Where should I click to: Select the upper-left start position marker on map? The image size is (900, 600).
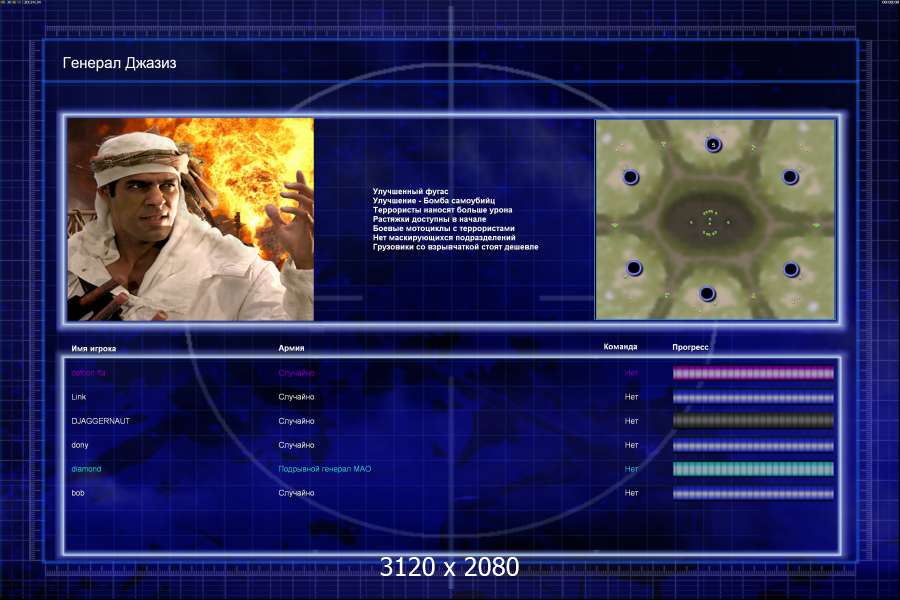click(630, 177)
